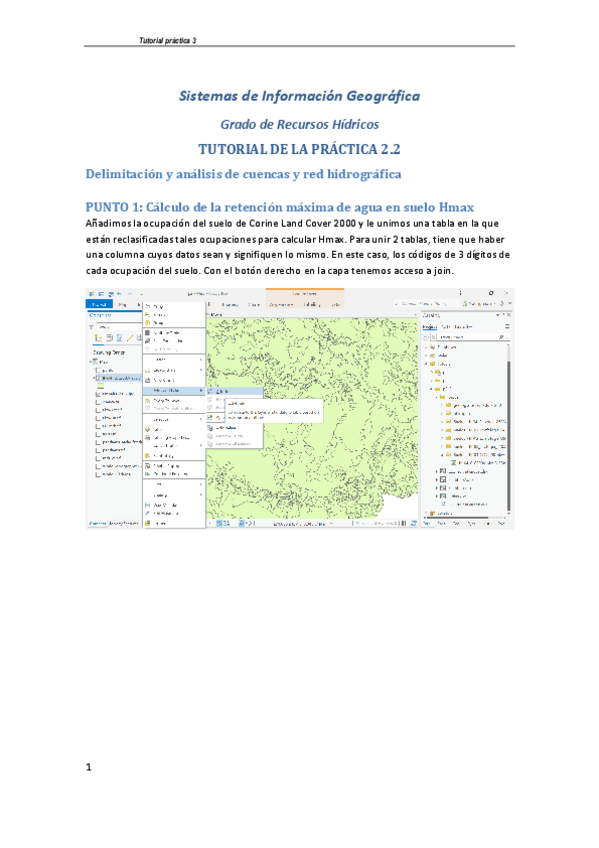Screen dimensions: 599x848
Task: Click the notification bell icon at top right
Action: tap(502, 304)
